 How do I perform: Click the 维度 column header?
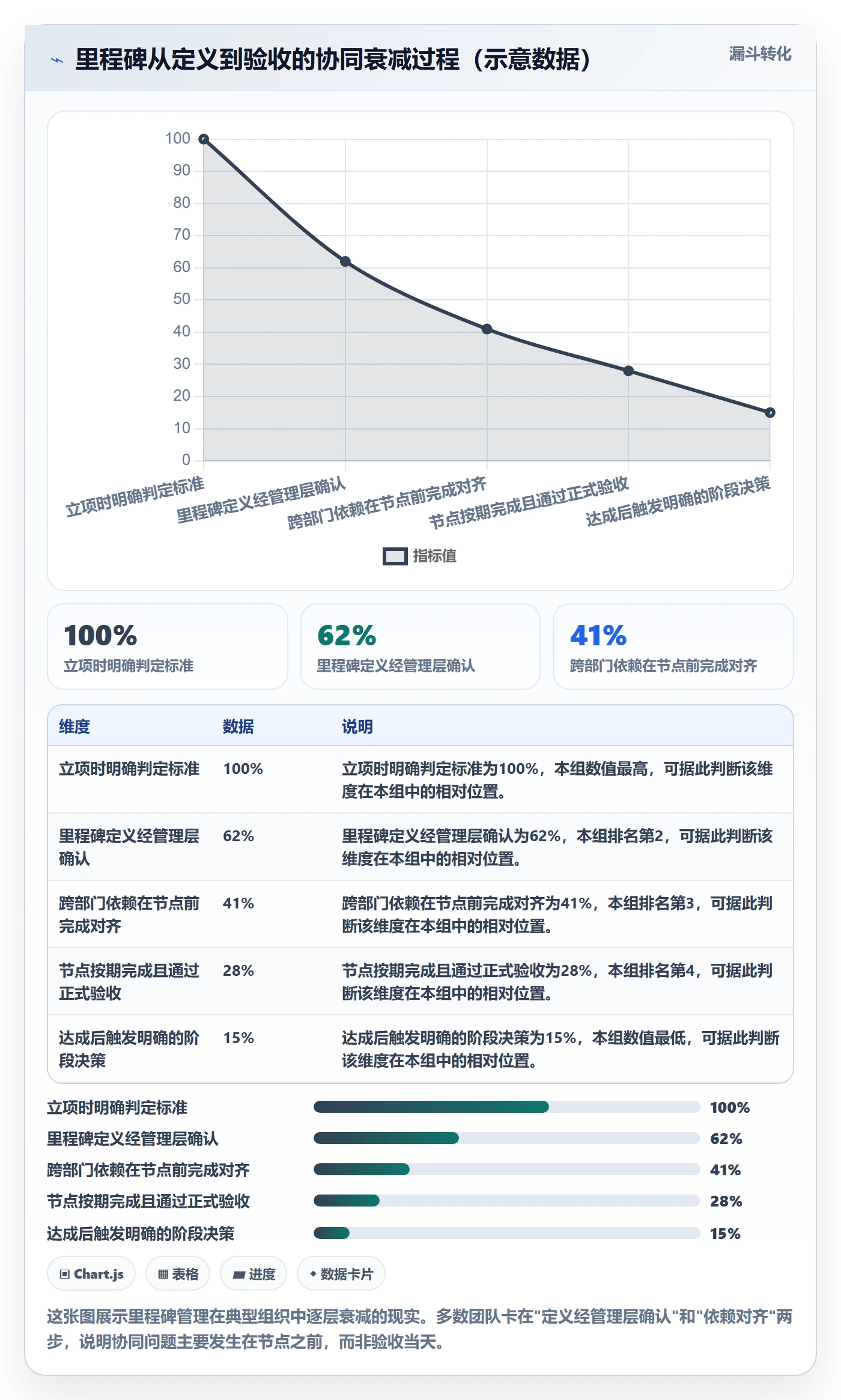pyautogui.click(x=74, y=726)
